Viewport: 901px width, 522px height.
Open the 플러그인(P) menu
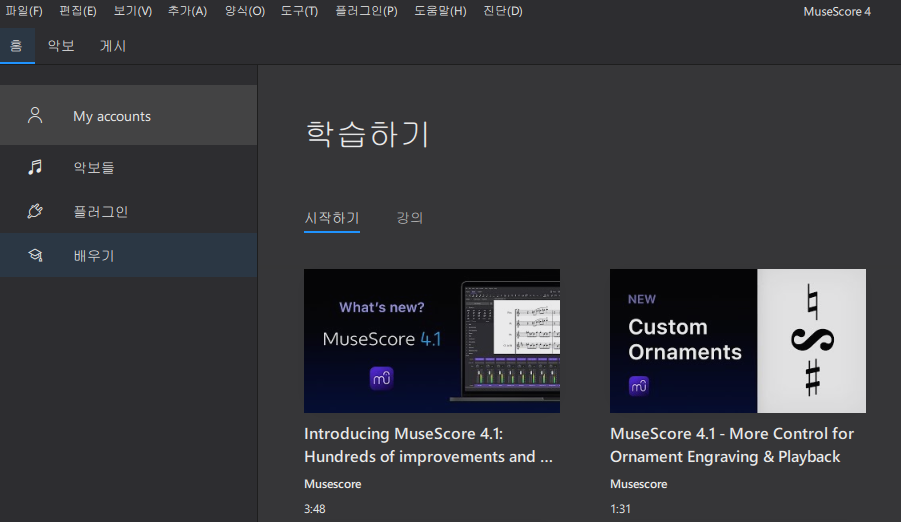[x=367, y=11]
